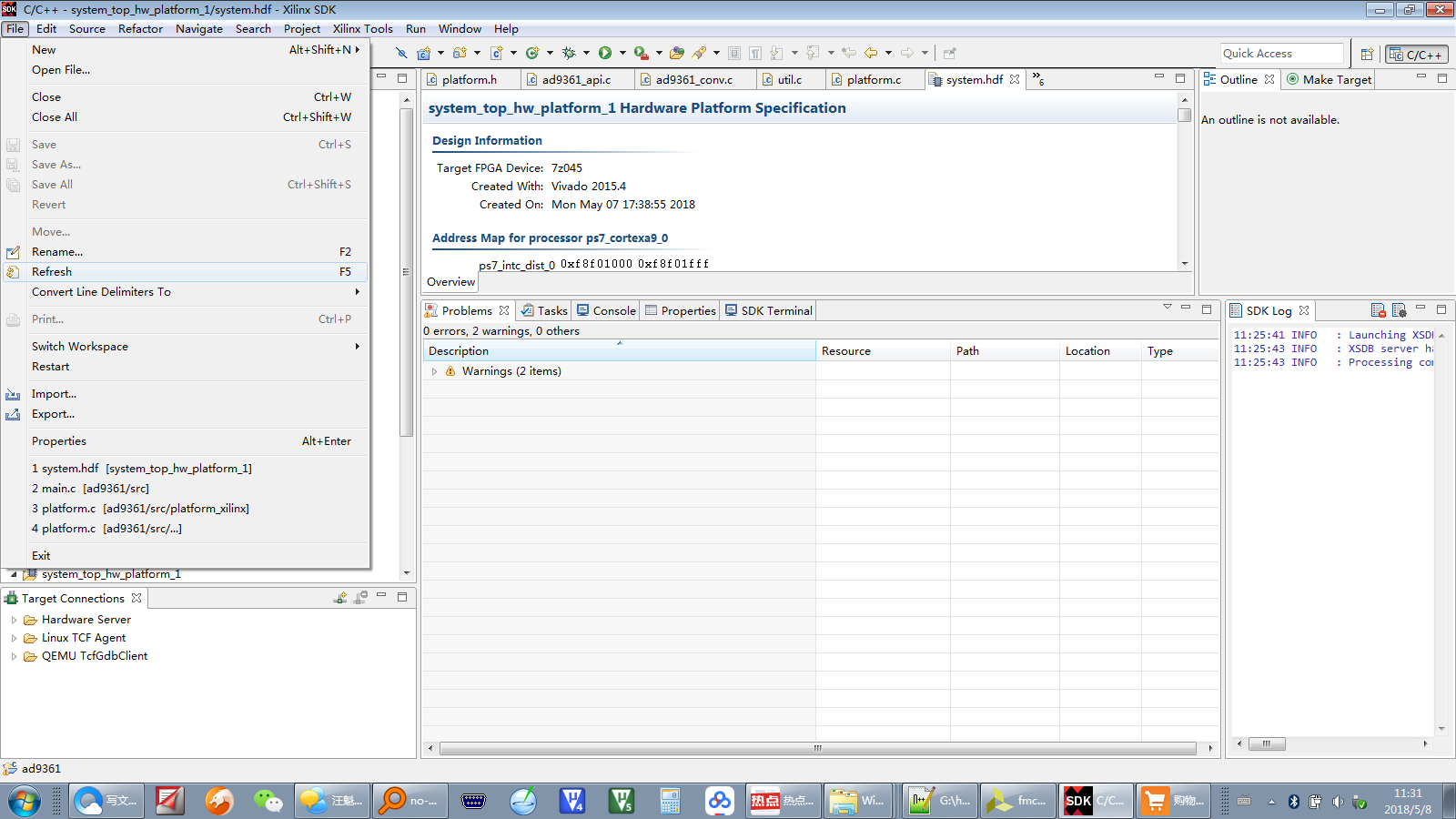Viewport: 1456px width, 819px height.
Task: Select Restart from File menu
Action: point(186,367)
